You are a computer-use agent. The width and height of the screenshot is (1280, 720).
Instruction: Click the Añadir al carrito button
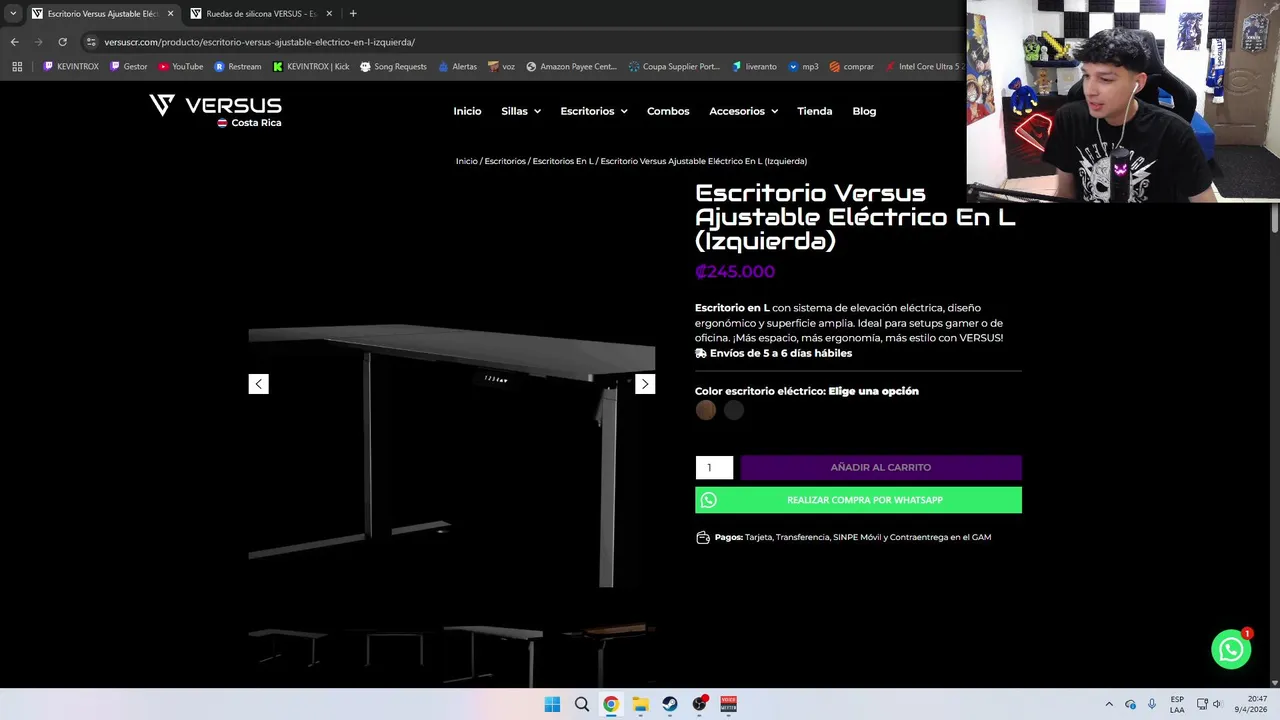(881, 467)
